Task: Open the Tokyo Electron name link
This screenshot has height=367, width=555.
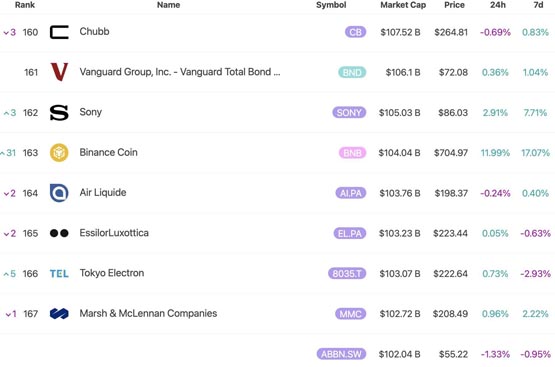Action: tap(112, 273)
